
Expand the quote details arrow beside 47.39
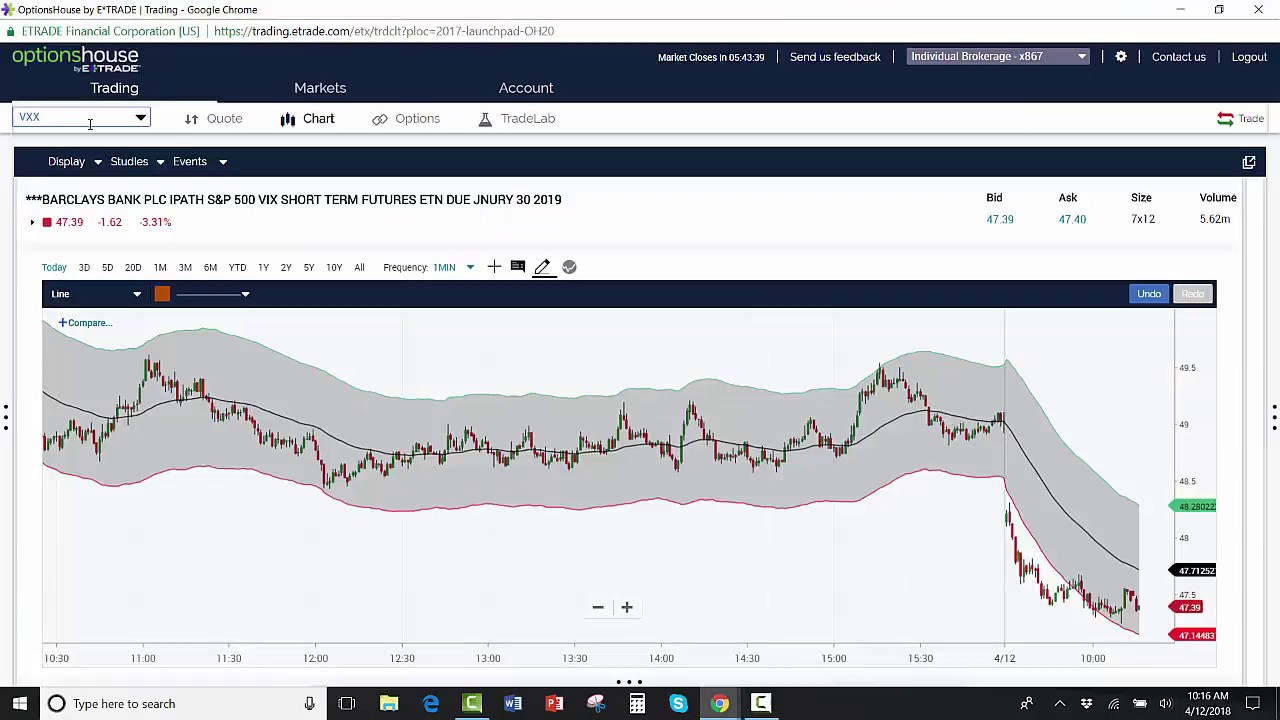tap(32, 222)
